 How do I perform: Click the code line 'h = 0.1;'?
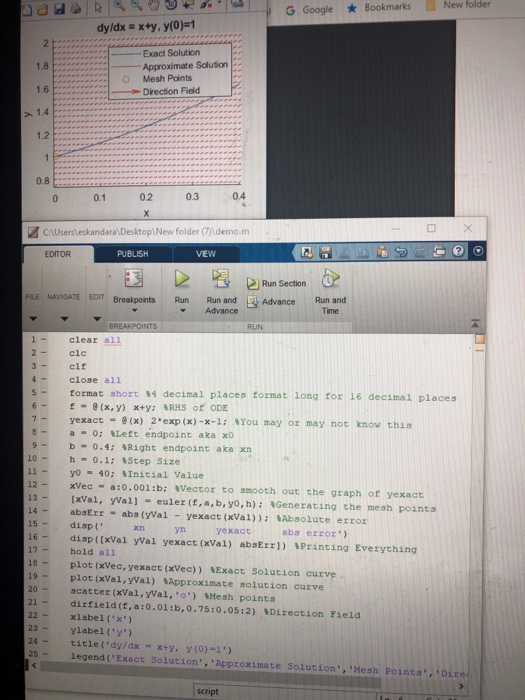pyautogui.click(x=125, y=461)
